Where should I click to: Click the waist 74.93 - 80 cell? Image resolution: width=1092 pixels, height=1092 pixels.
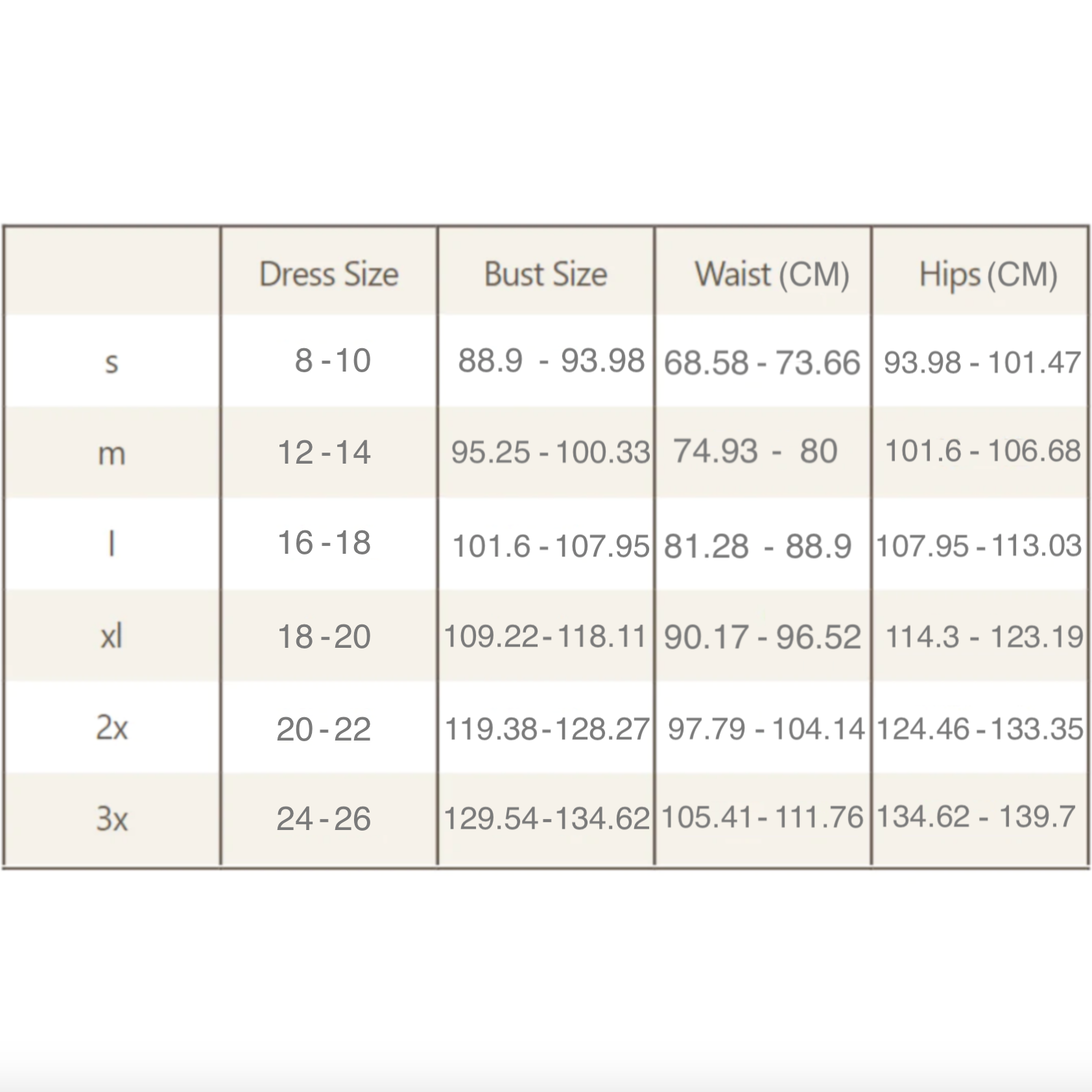click(755, 451)
